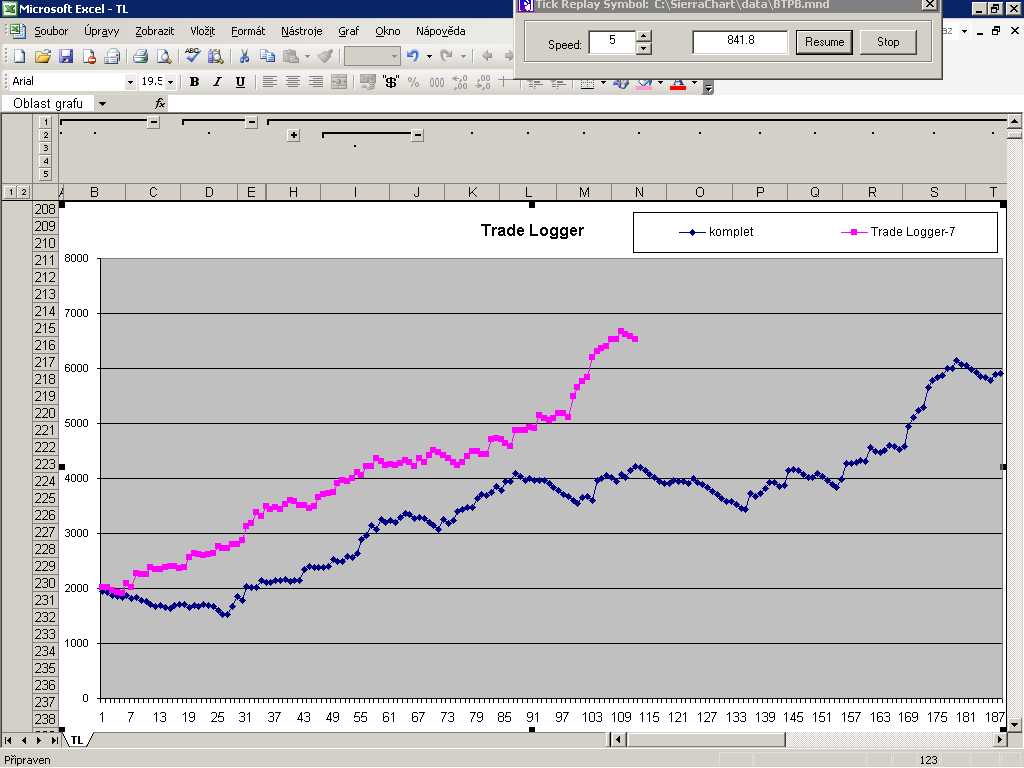The image size is (1024, 768).
Task: Decrease decimal places
Action: coord(483,82)
